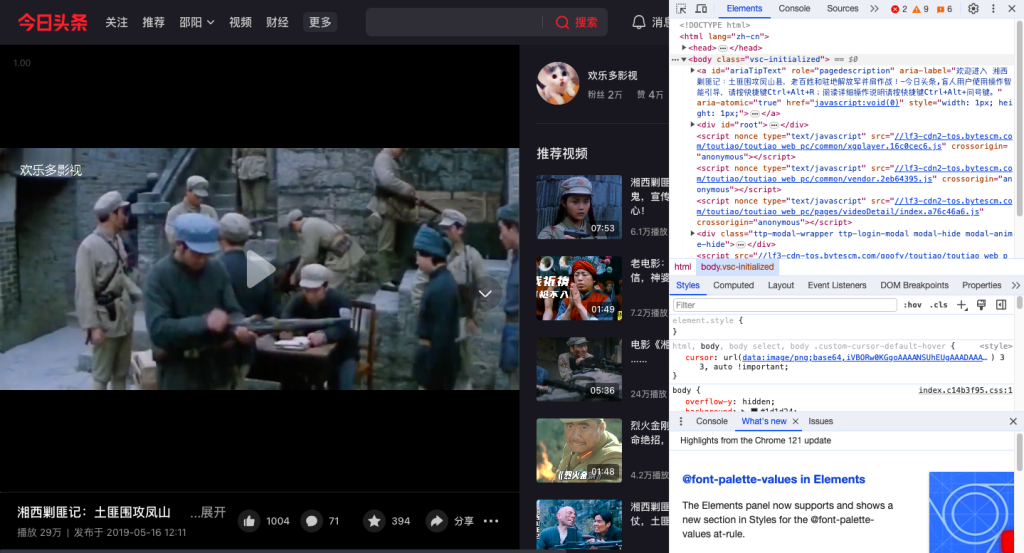Switch to the drawer Issues tab
The height and width of the screenshot is (553, 1024).
[x=820, y=421]
